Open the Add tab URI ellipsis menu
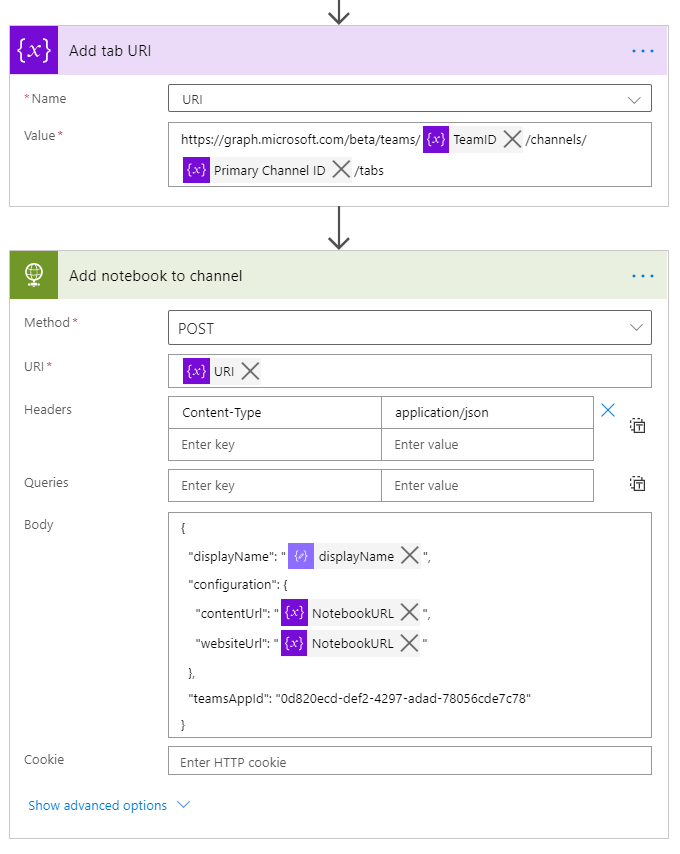The image size is (680, 854). (x=642, y=51)
